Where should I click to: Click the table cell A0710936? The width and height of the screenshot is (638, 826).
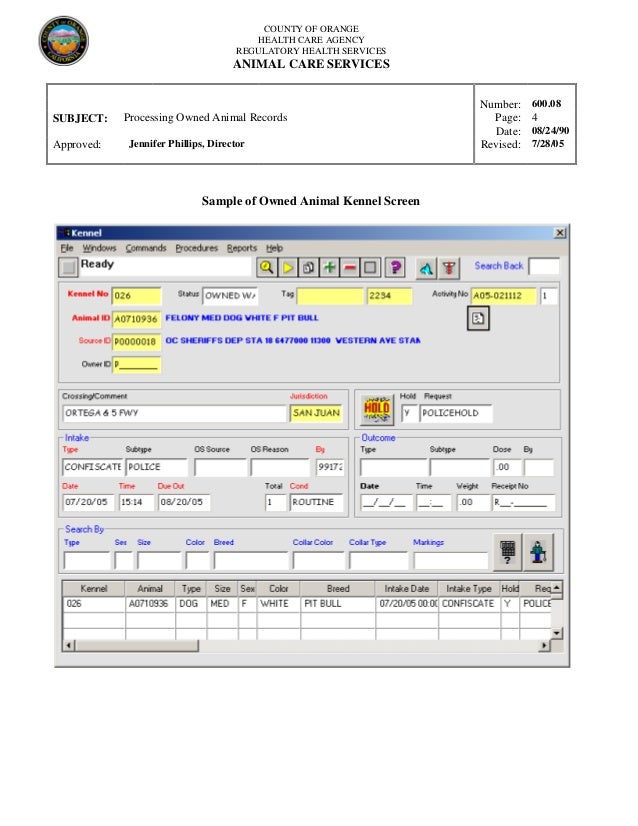150,604
